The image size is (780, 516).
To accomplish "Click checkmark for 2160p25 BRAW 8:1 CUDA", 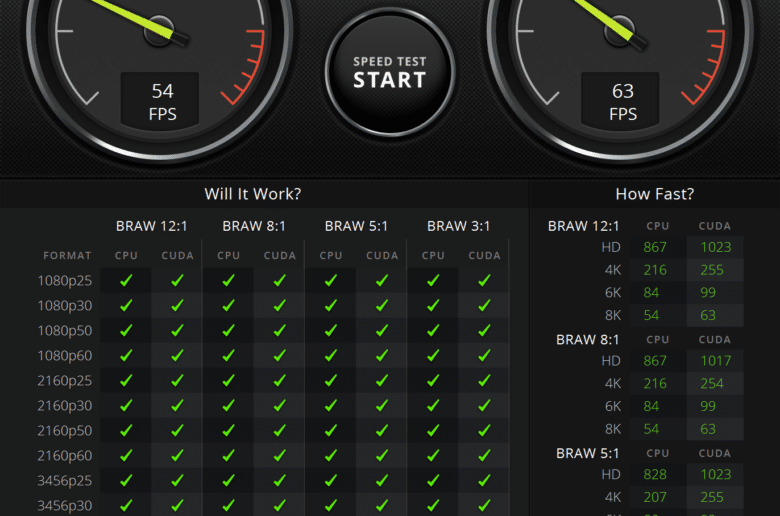I will pos(280,381).
